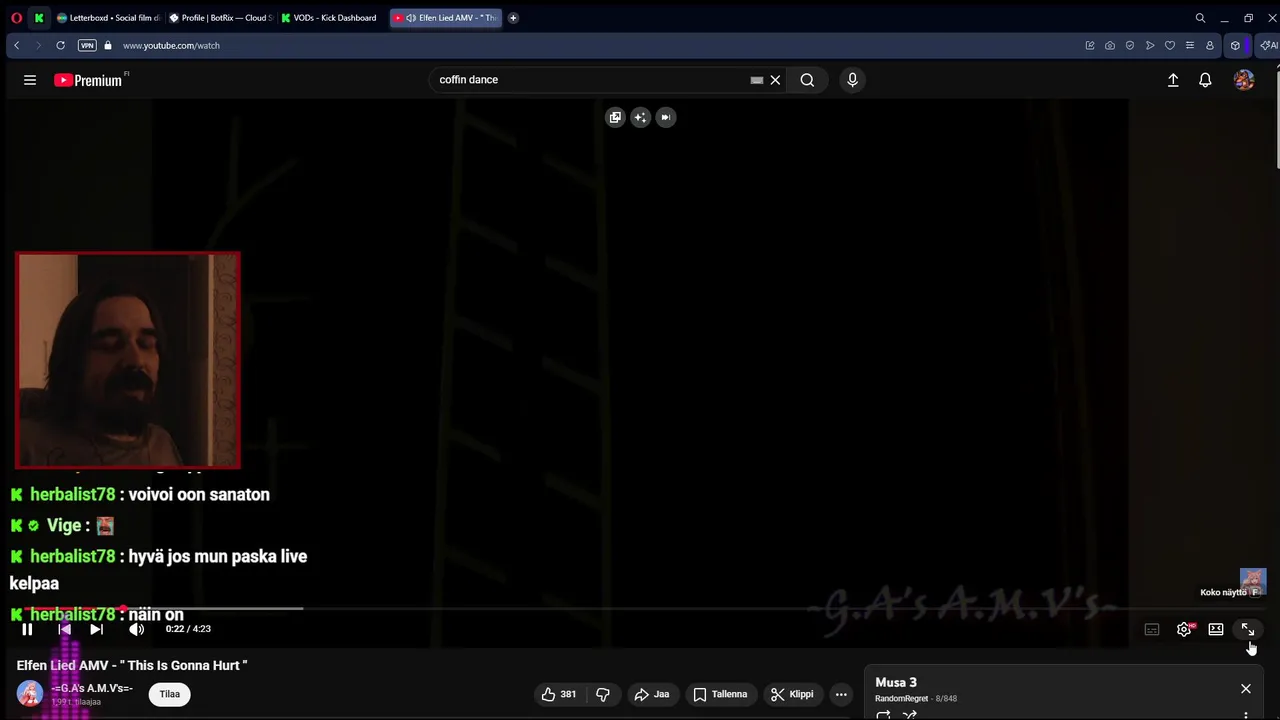The height and width of the screenshot is (720, 1280).
Task: Open the =G.A's A.M.V's= channel name
Action: coord(92,688)
